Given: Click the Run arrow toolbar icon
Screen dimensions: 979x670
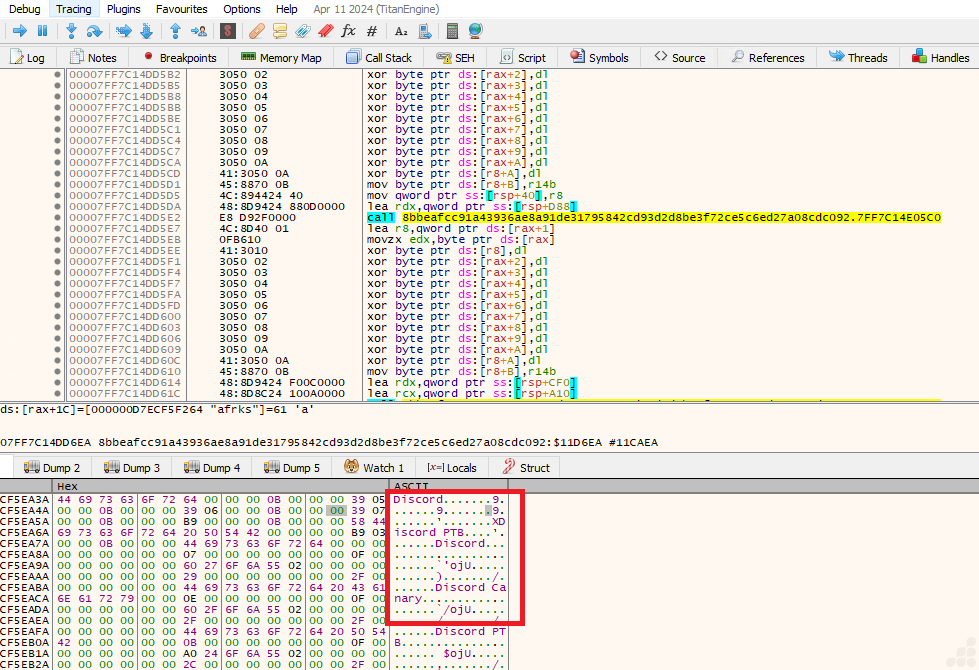Looking at the screenshot, I should tap(19, 31).
